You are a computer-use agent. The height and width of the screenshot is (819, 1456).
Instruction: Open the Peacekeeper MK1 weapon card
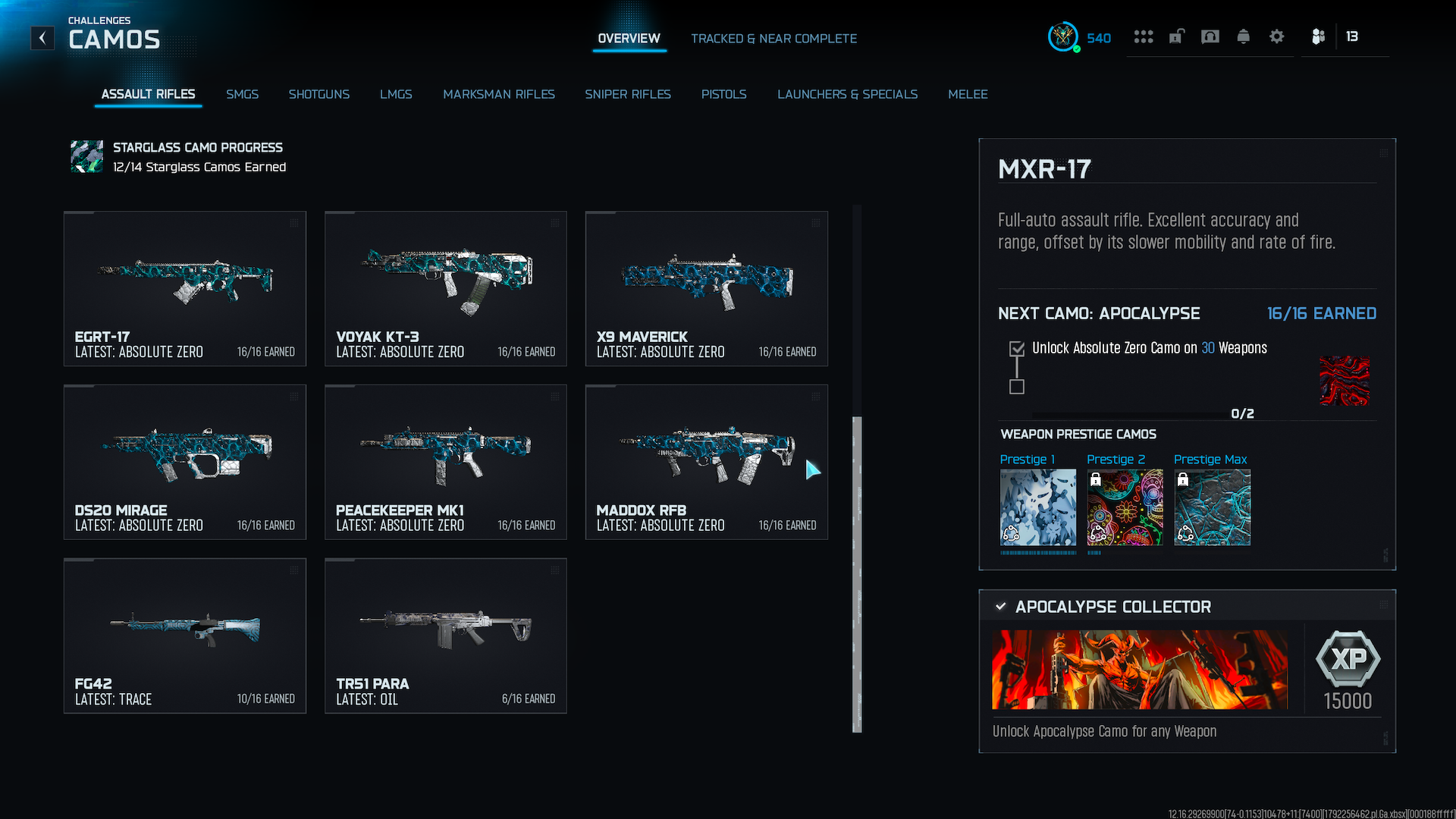point(446,463)
